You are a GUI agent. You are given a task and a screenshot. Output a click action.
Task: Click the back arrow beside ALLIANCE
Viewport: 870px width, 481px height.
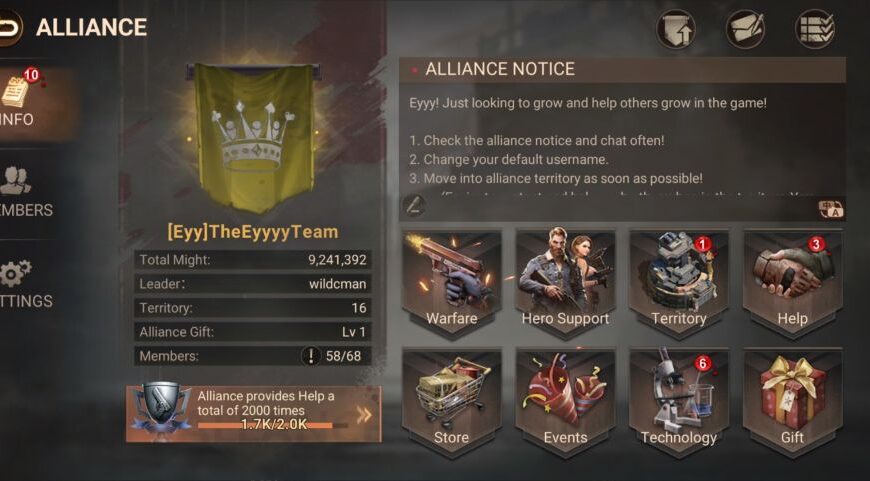click(x=9, y=27)
